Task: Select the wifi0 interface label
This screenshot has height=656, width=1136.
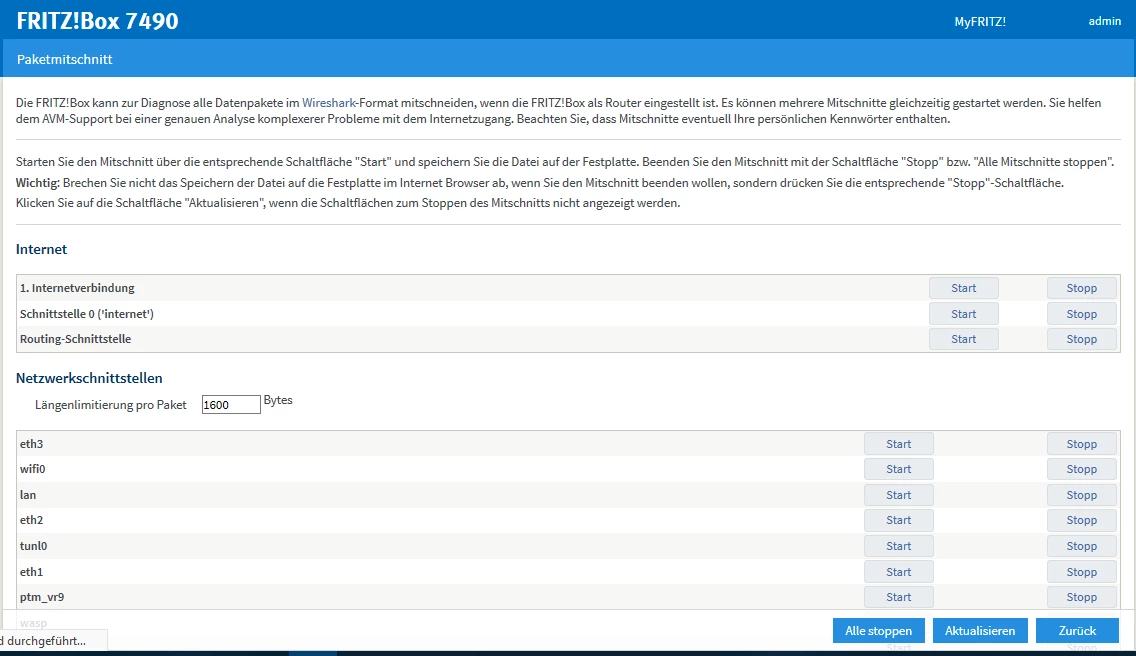Action: coord(33,469)
